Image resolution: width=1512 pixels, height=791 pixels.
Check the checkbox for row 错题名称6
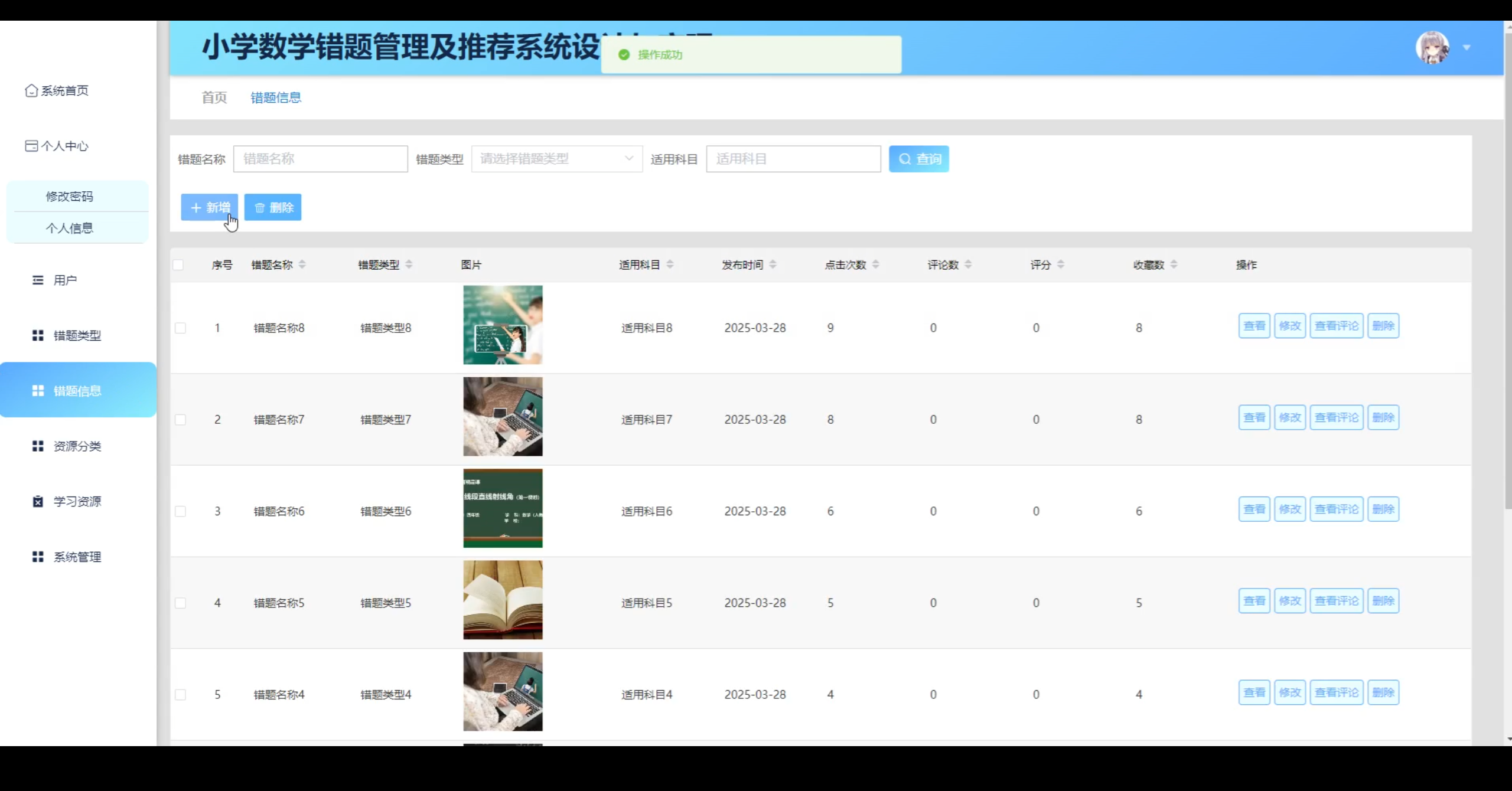coord(181,511)
